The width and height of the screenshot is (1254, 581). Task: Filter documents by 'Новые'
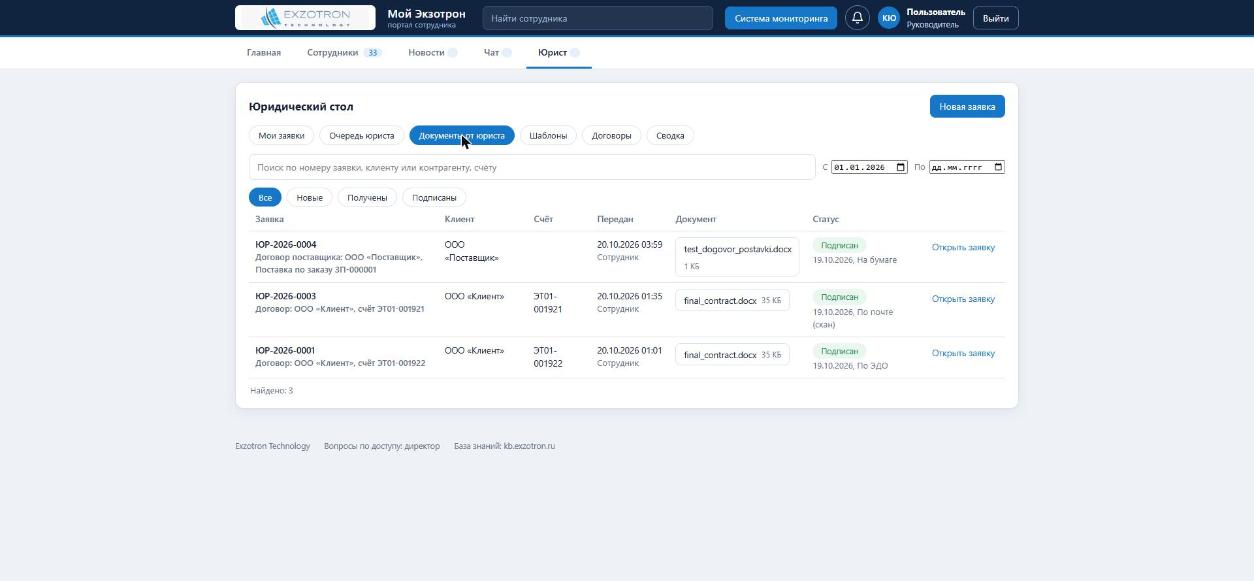(310, 197)
